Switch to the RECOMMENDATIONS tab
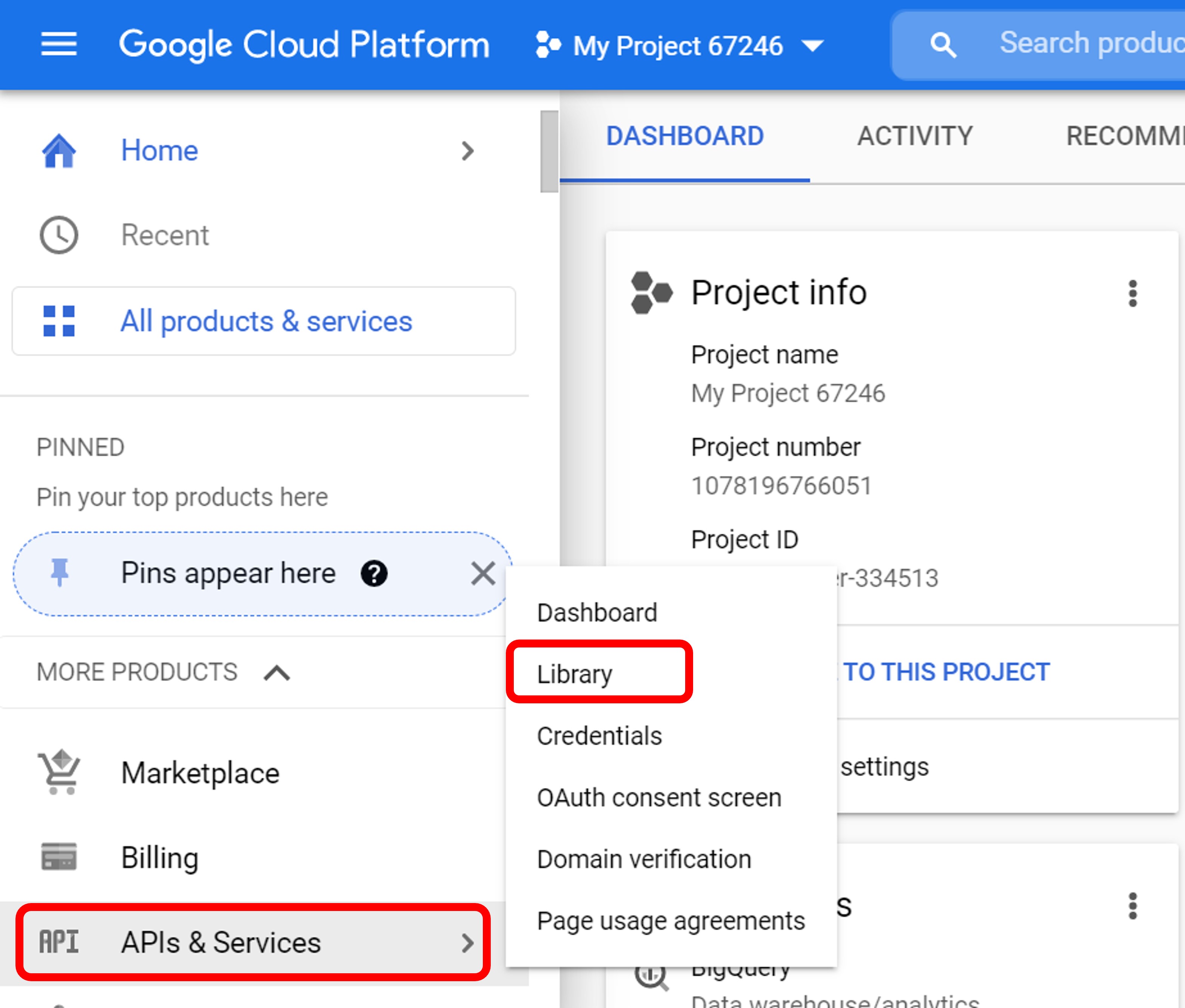1185x1008 pixels. click(1125, 137)
